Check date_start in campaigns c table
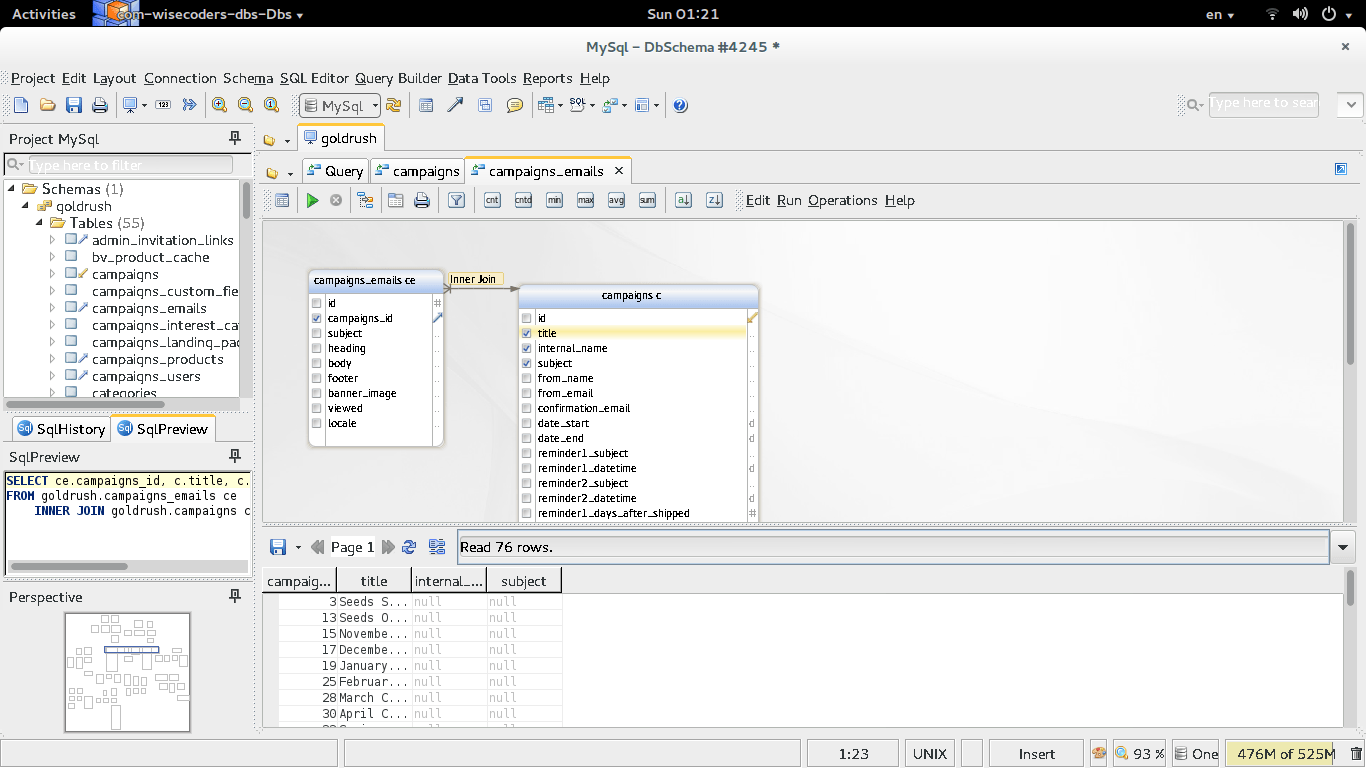The image size is (1366, 768). (527, 423)
